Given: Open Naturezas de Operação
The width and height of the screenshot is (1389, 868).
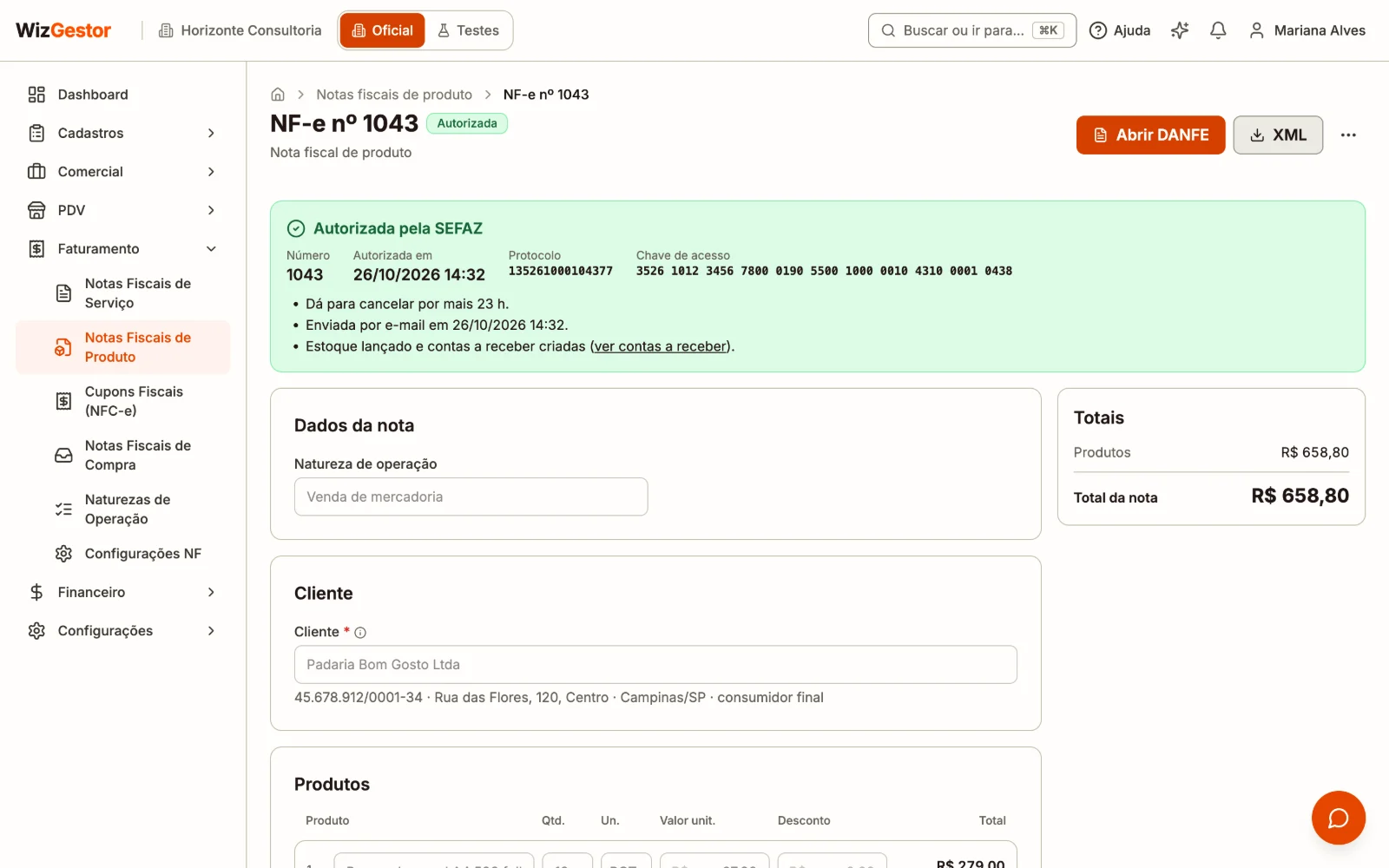Looking at the screenshot, I should 122,510.
